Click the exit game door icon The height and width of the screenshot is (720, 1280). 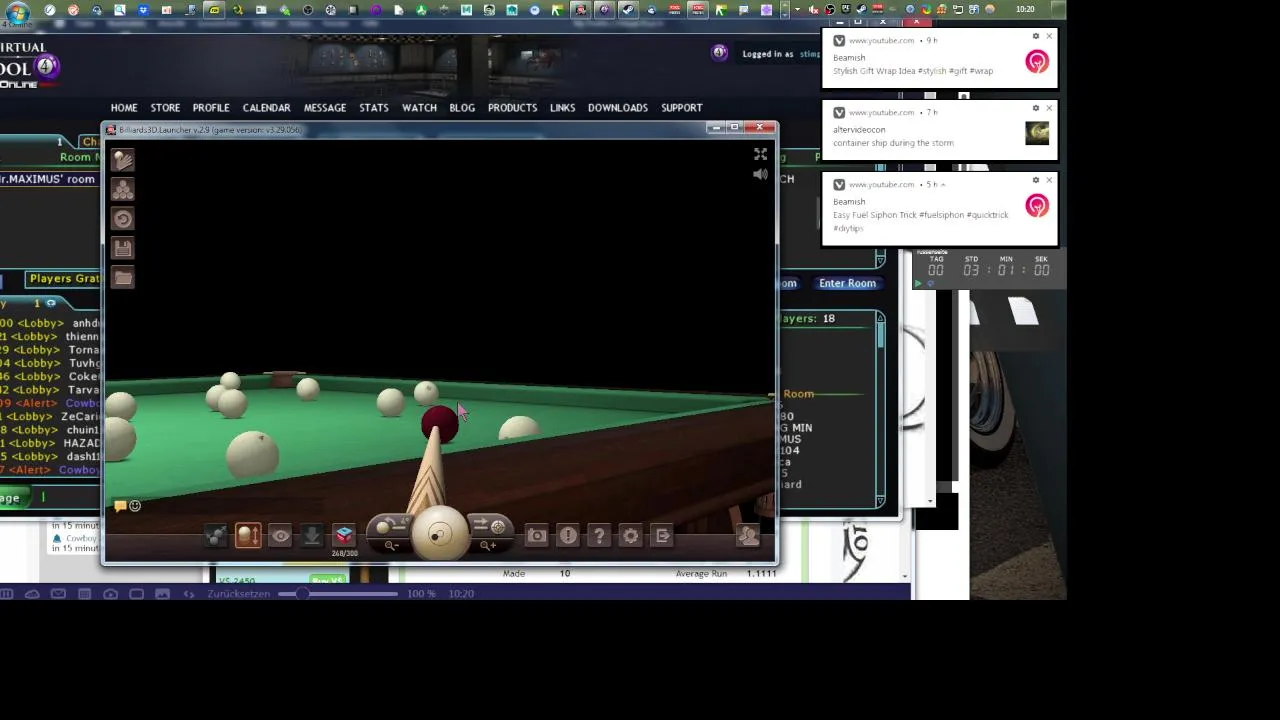(662, 537)
